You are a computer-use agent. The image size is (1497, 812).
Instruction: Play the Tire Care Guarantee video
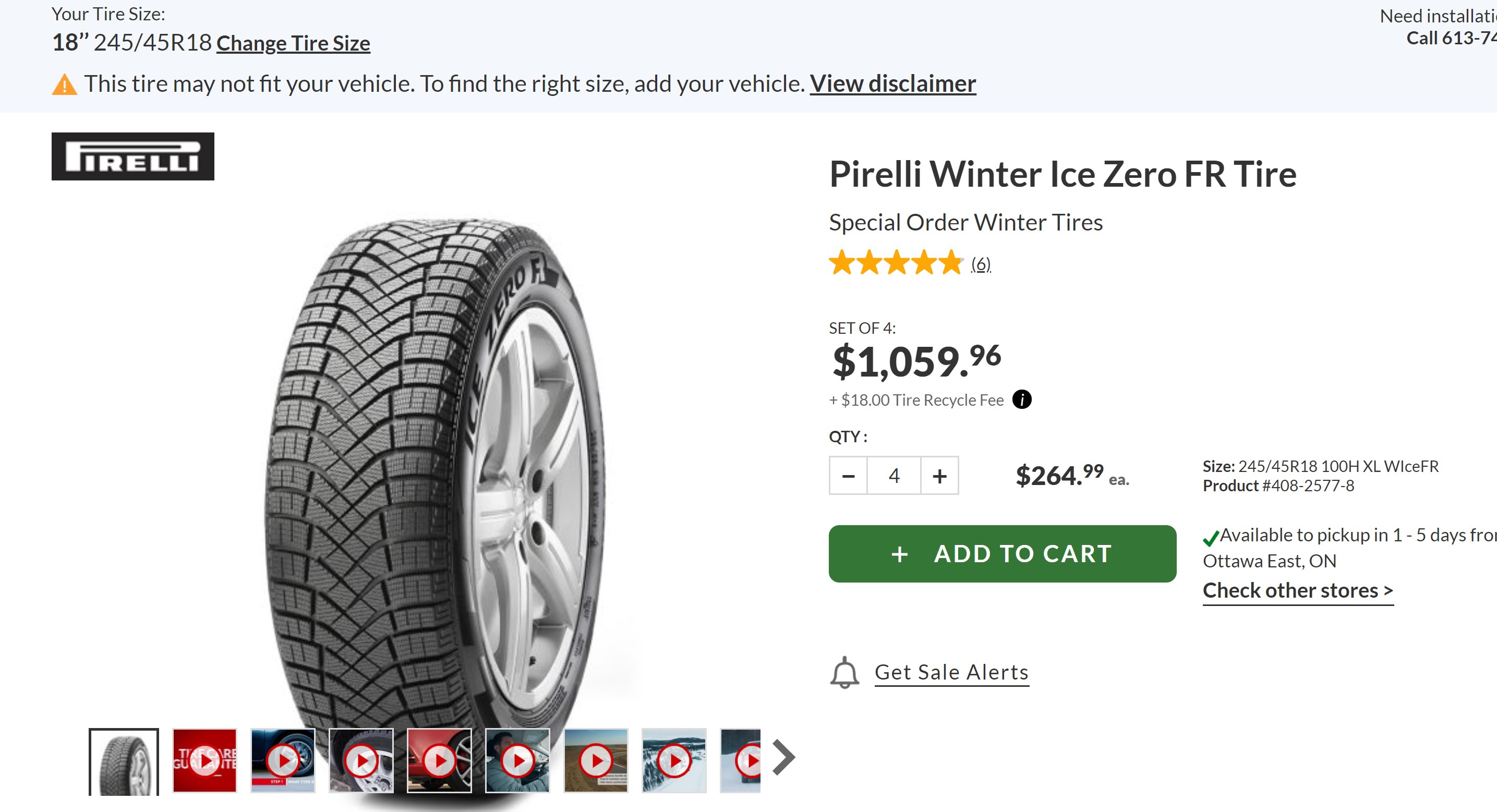[x=204, y=760]
